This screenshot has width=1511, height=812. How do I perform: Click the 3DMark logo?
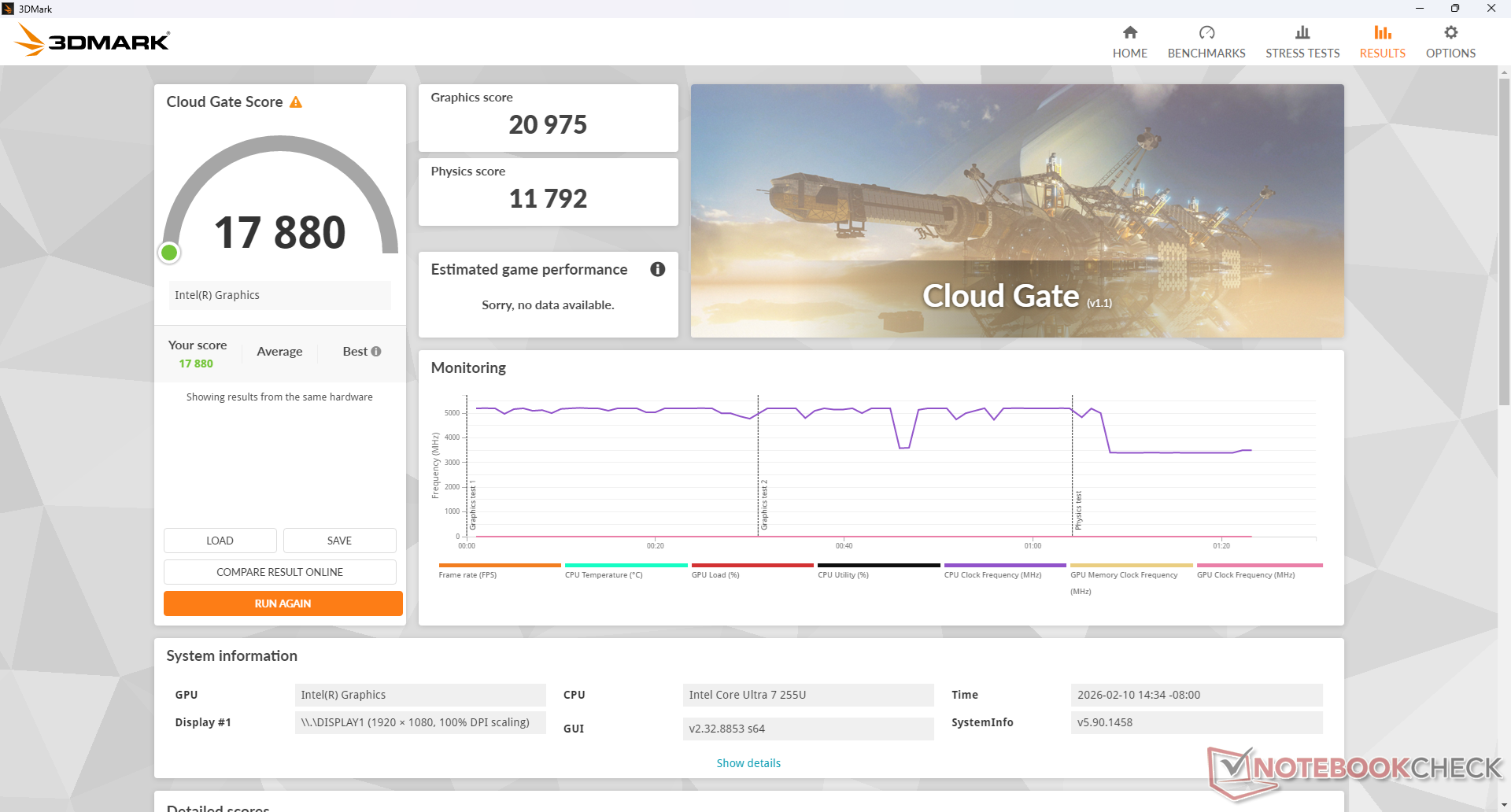[93, 40]
